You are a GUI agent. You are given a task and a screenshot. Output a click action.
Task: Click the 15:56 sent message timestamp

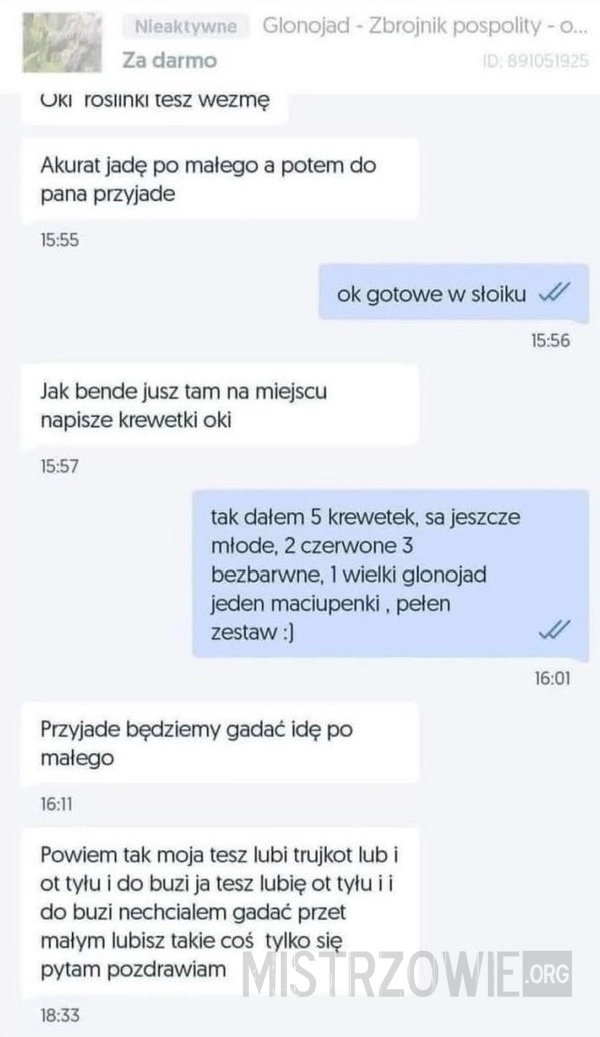pos(550,341)
